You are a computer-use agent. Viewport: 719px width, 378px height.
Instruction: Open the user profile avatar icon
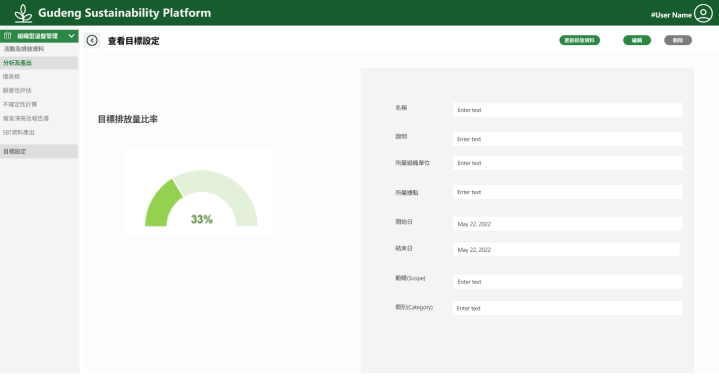coord(703,13)
